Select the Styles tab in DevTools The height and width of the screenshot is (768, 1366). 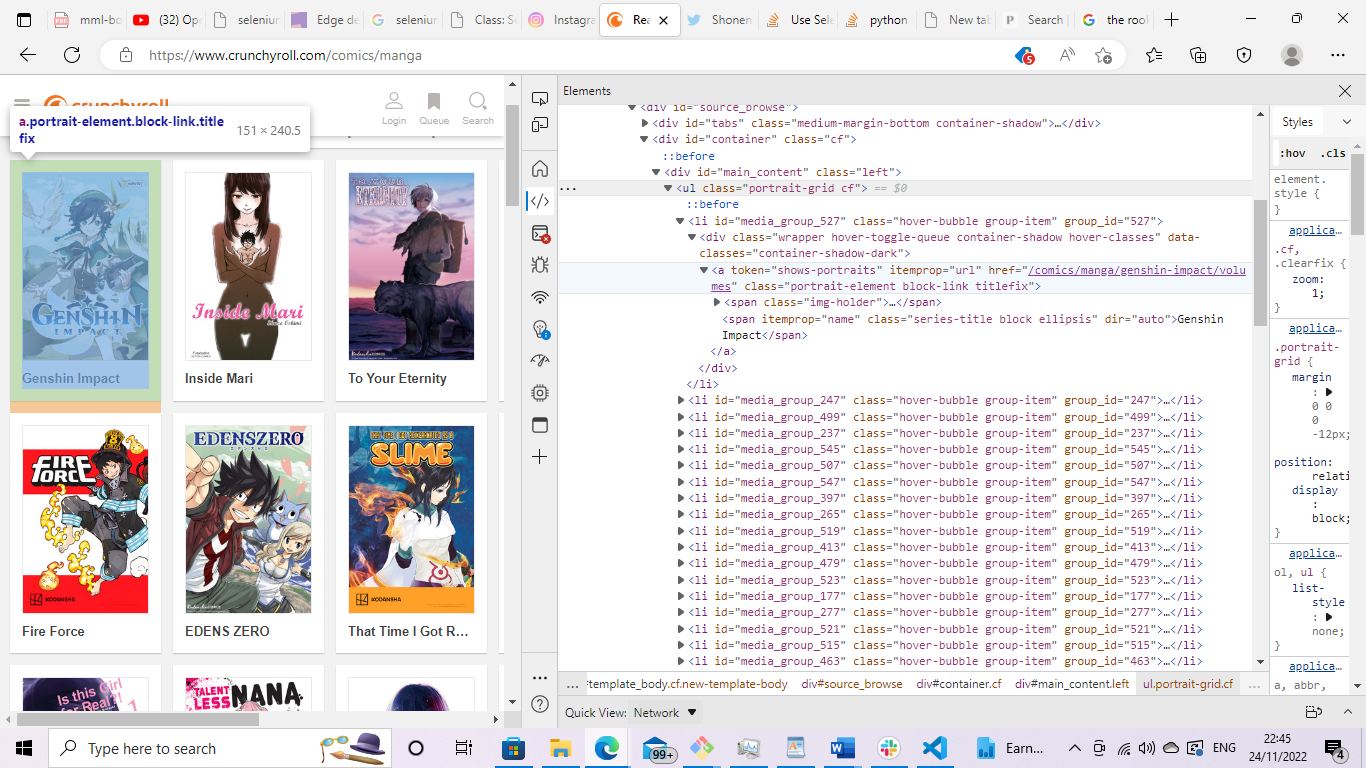point(1297,122)
